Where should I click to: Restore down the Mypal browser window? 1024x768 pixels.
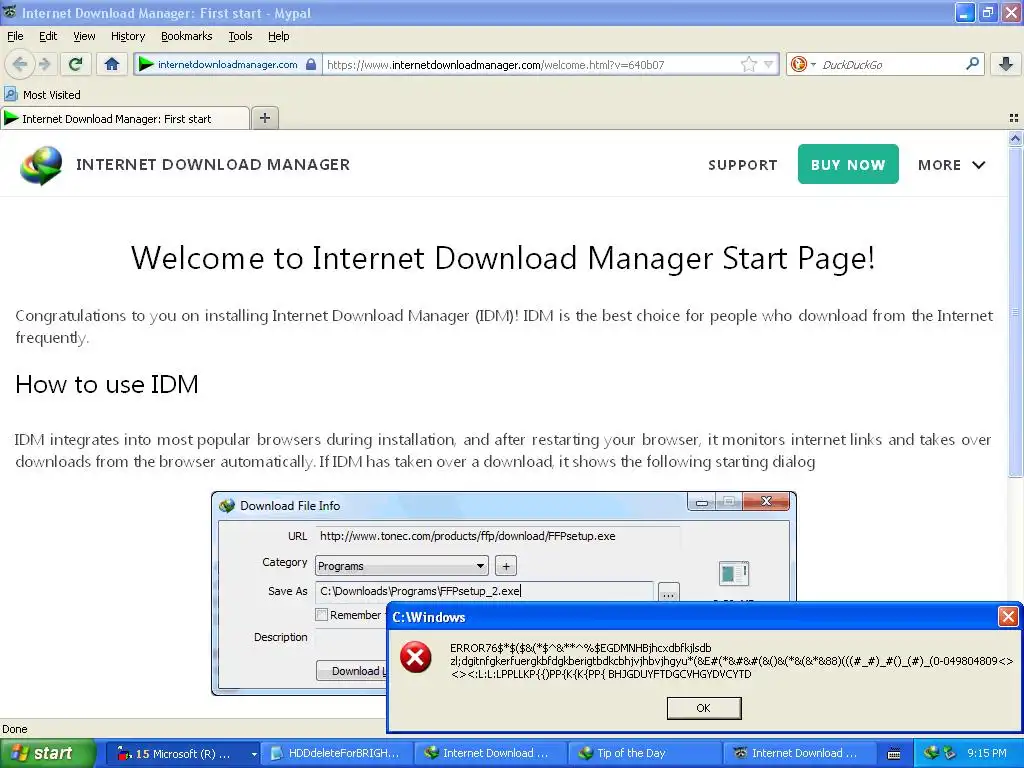click(x=987, y=12)
